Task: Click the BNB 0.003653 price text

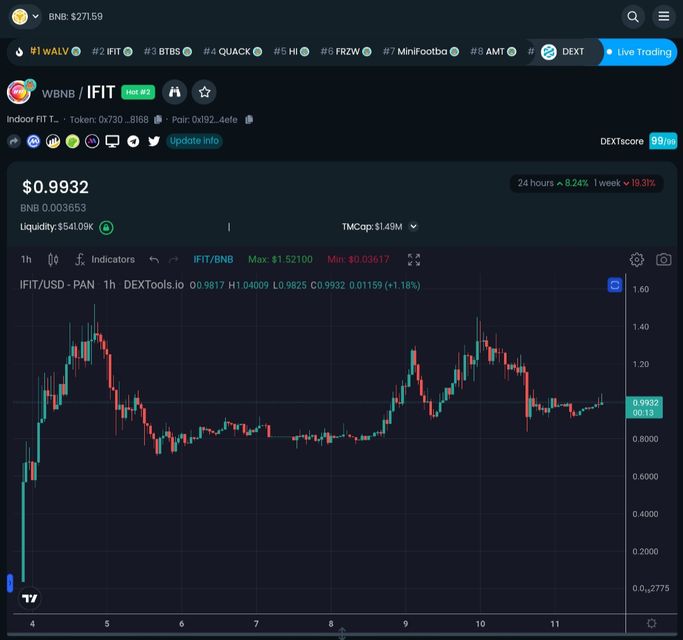Action: 53,208
